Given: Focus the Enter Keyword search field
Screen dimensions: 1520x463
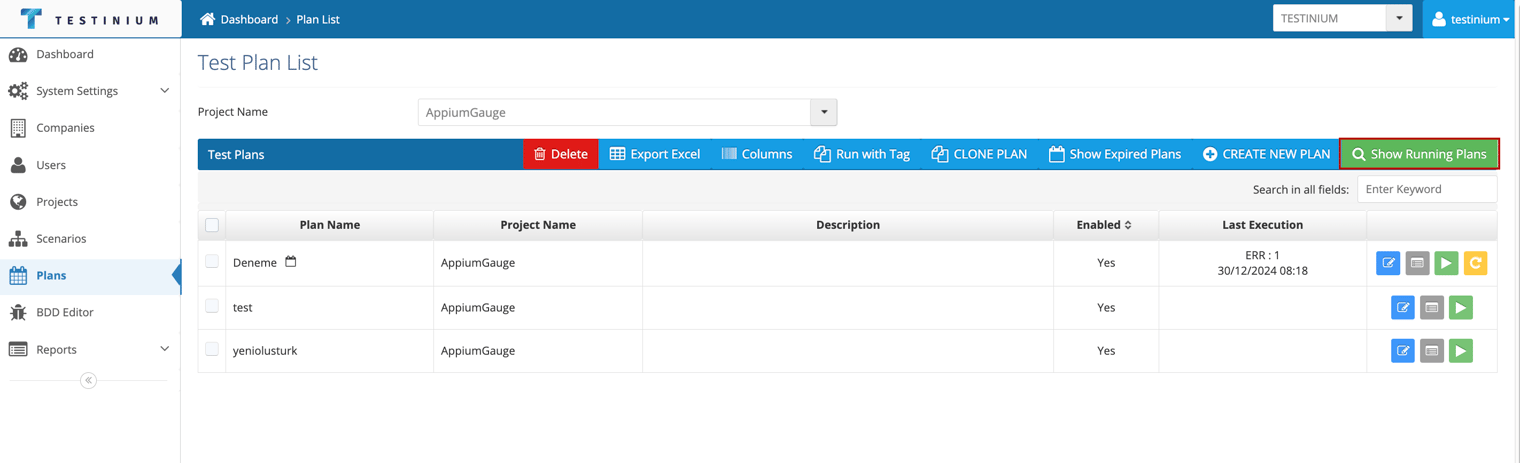Looking at the screenshot, I should (1427, 189).
